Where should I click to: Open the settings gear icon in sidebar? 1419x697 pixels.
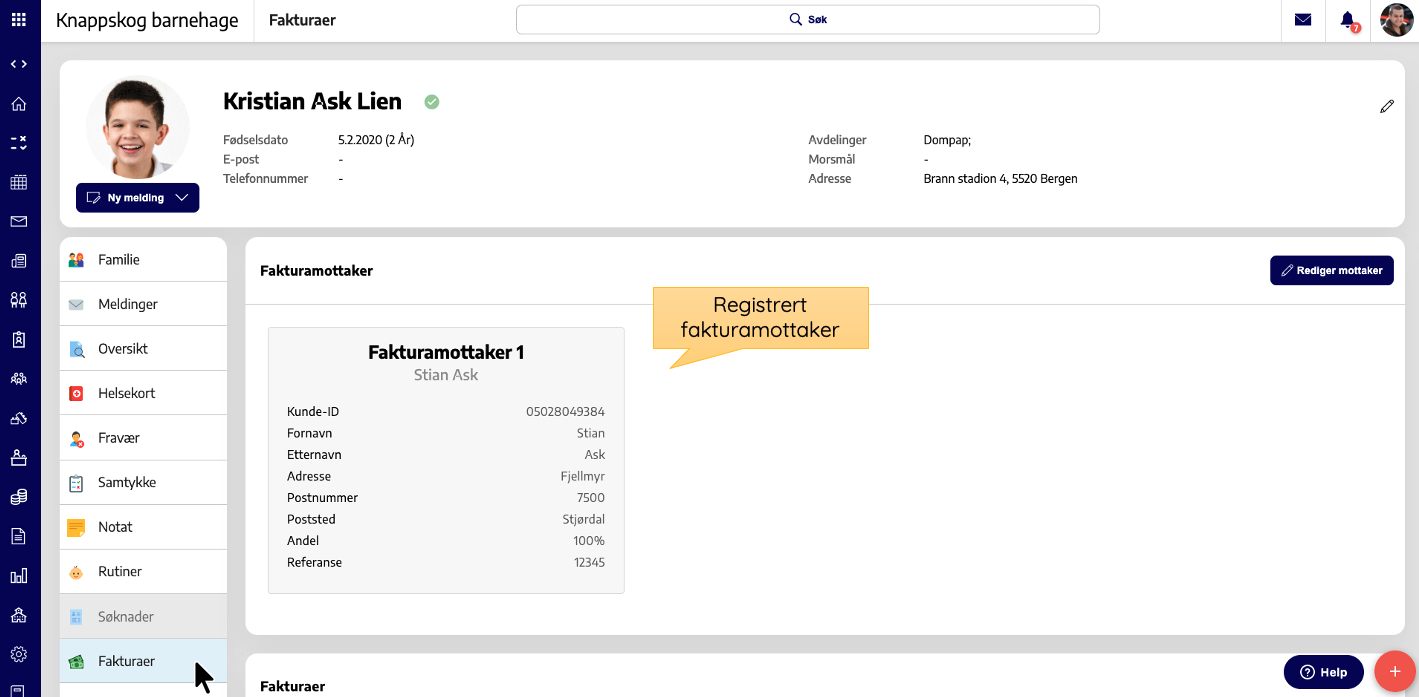(18, 655)
